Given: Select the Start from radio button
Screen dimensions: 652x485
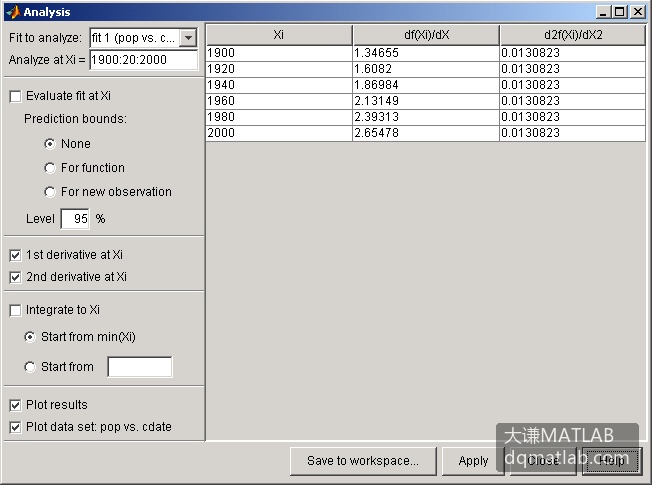Looking at the screenshot, I should point(30,367).
